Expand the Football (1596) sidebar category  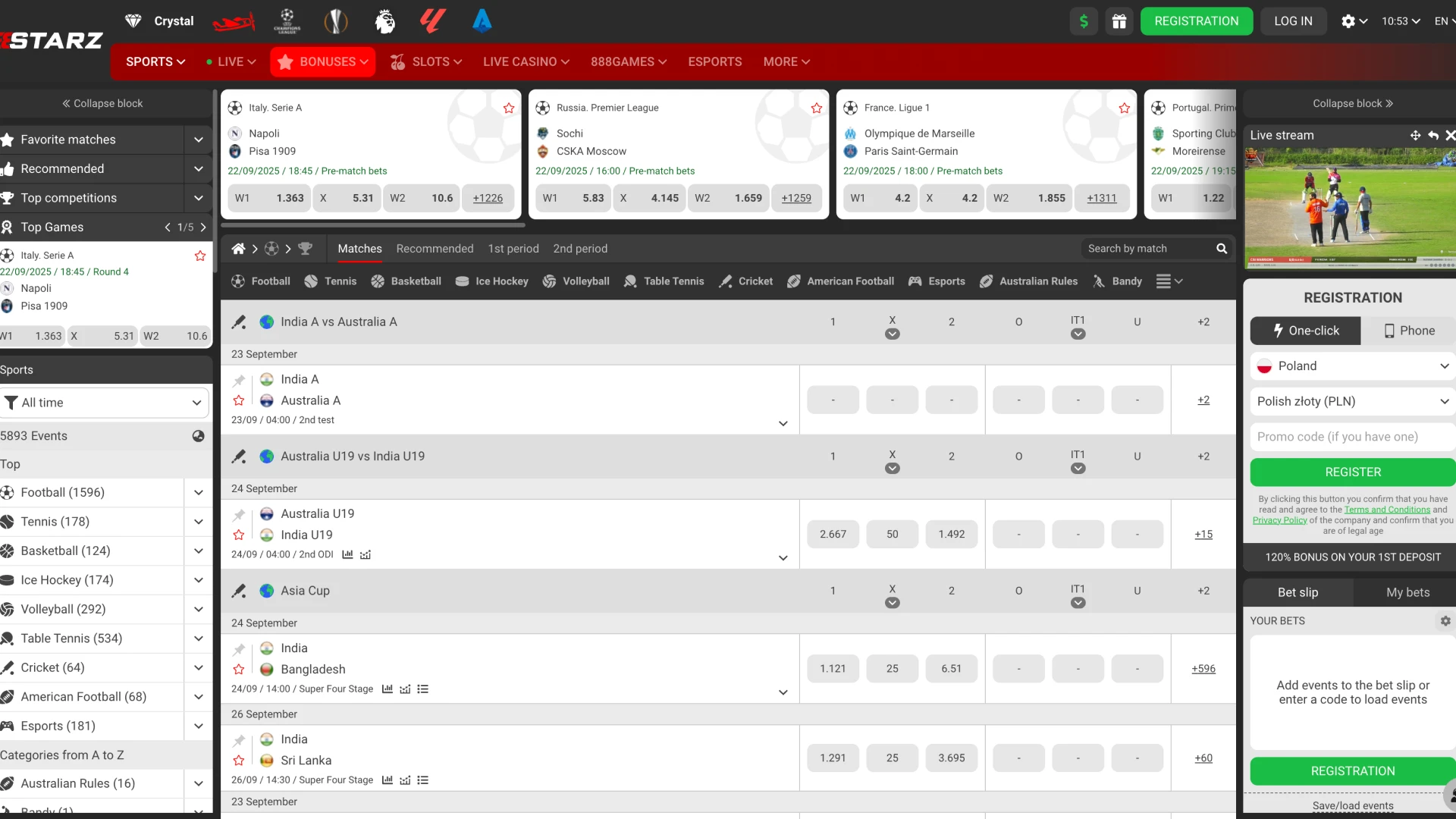pos(198,493)
